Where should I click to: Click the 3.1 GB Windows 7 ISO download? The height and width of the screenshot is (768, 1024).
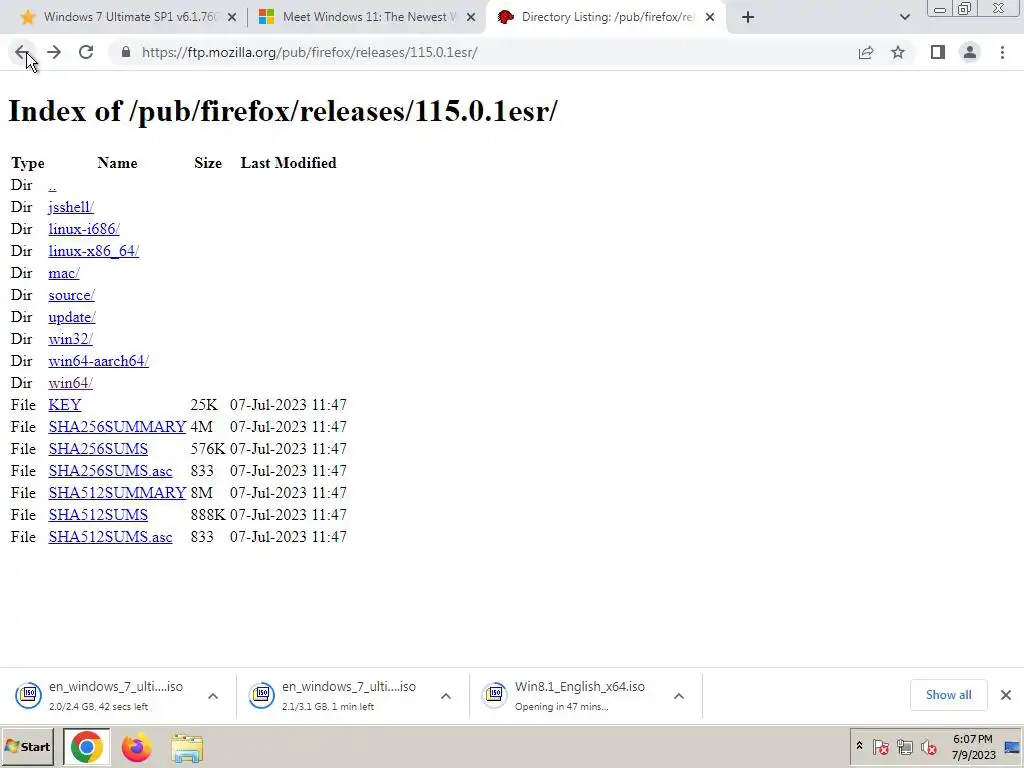(338, 696)
